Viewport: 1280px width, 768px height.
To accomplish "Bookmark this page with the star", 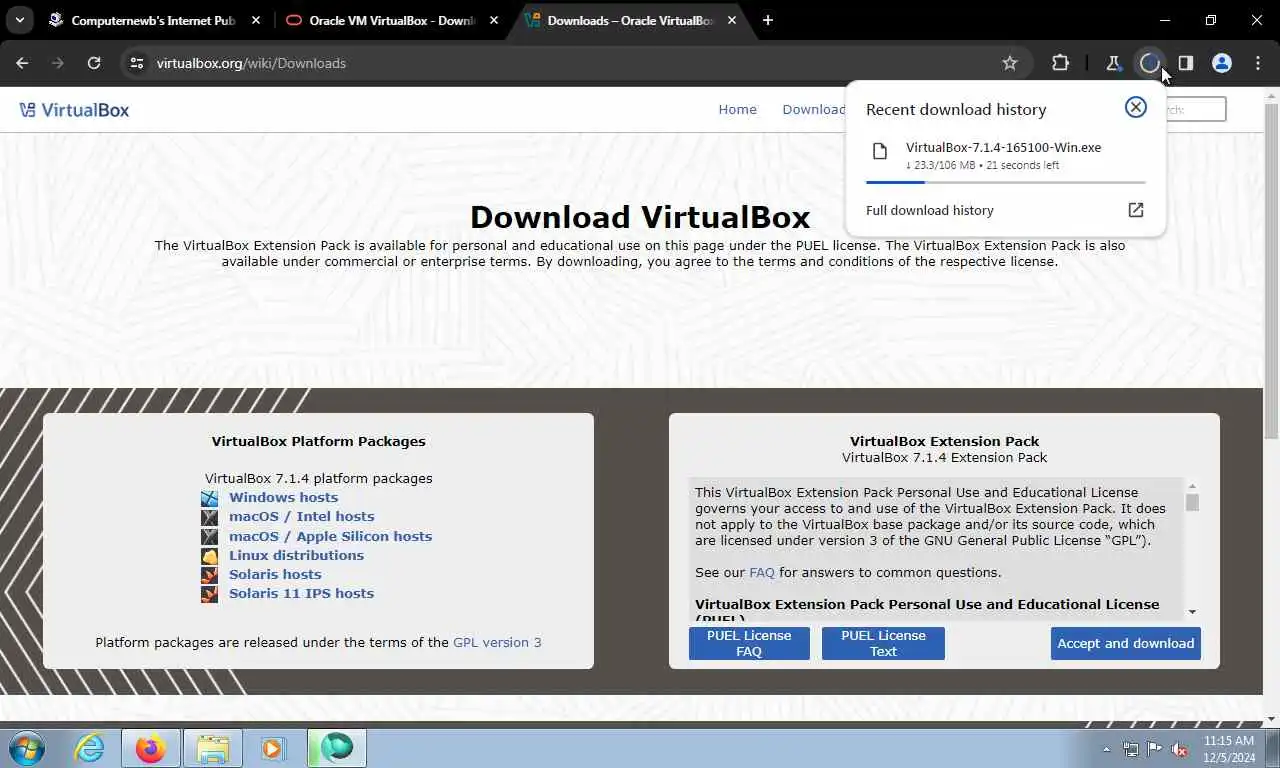I will coord(1010,63).
